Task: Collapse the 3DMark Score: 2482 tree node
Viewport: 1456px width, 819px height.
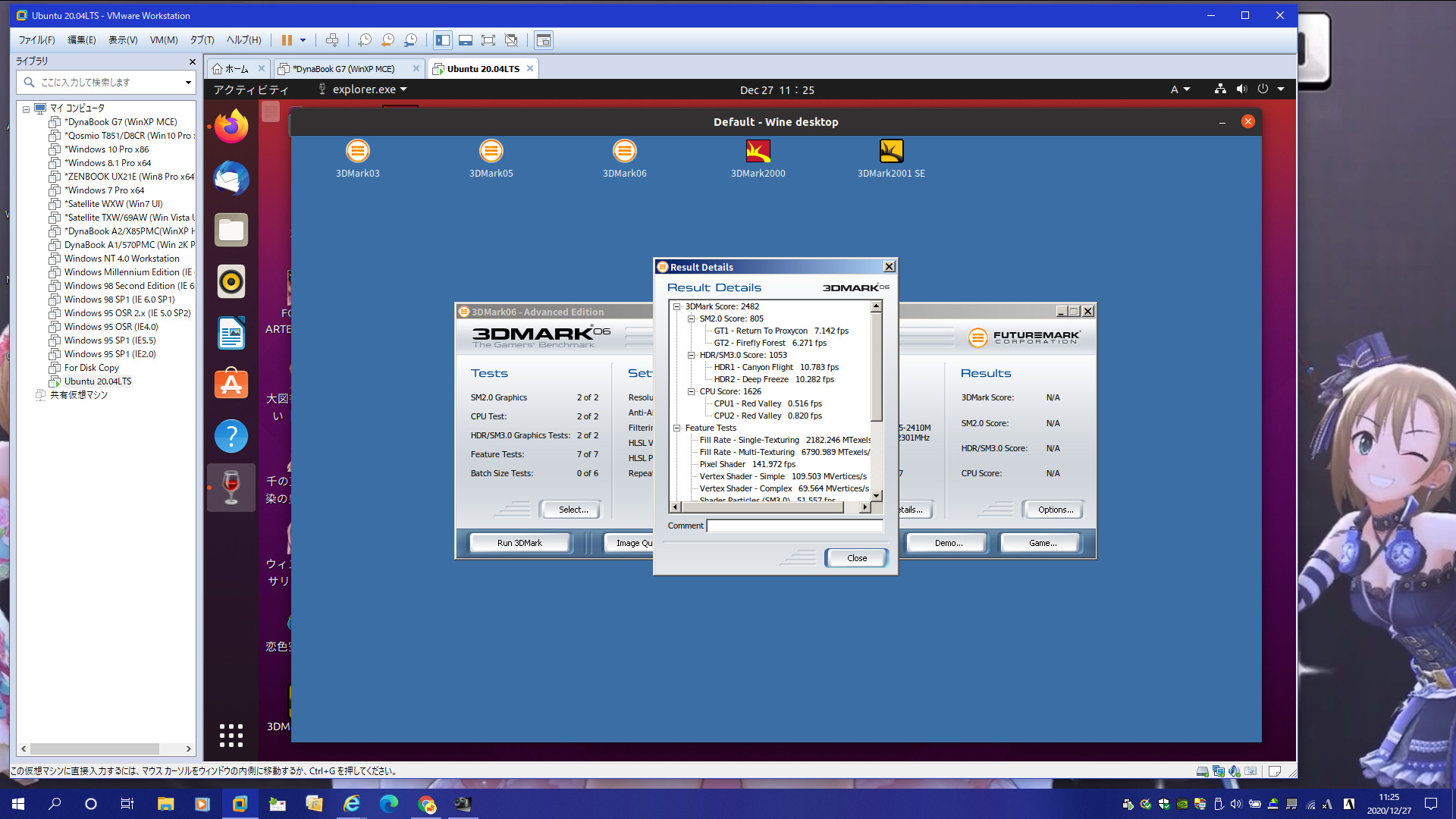Action: pyautogui.click(x=677, y=306)
